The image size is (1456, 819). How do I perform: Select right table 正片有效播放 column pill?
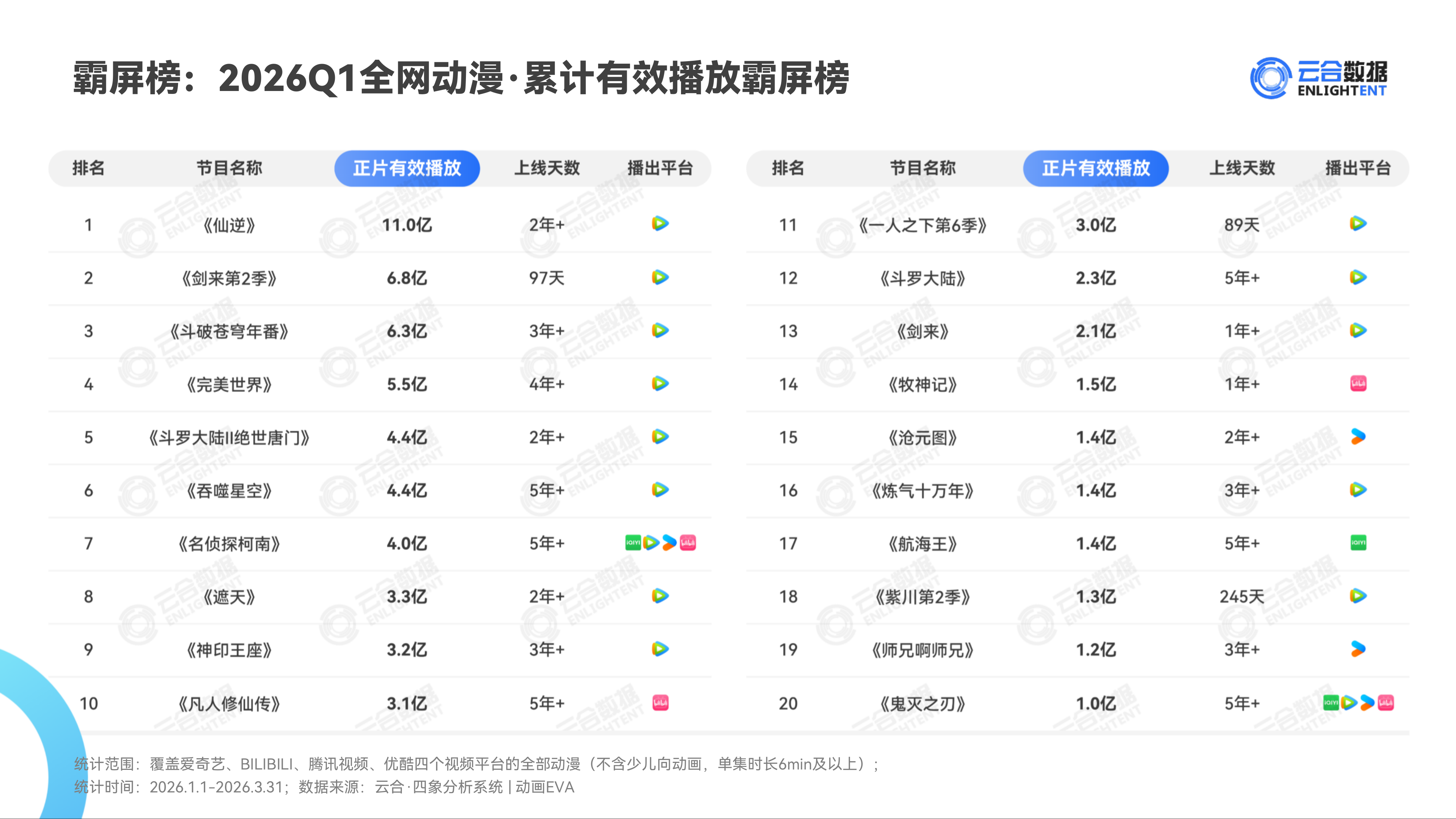point(1096,169)
